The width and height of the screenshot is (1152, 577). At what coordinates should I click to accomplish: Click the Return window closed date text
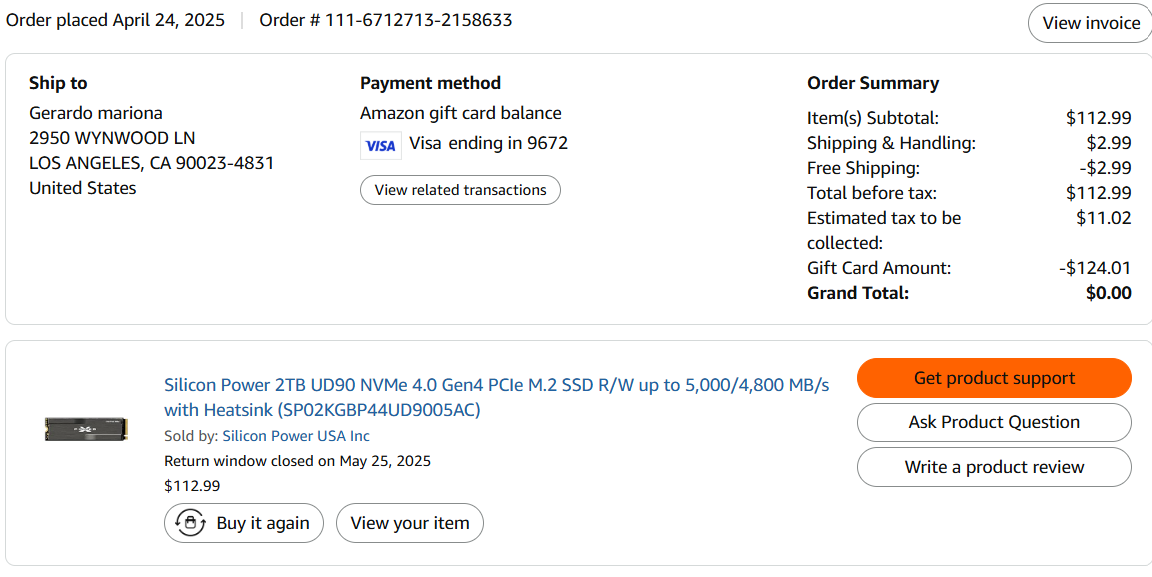click(297, 461)
